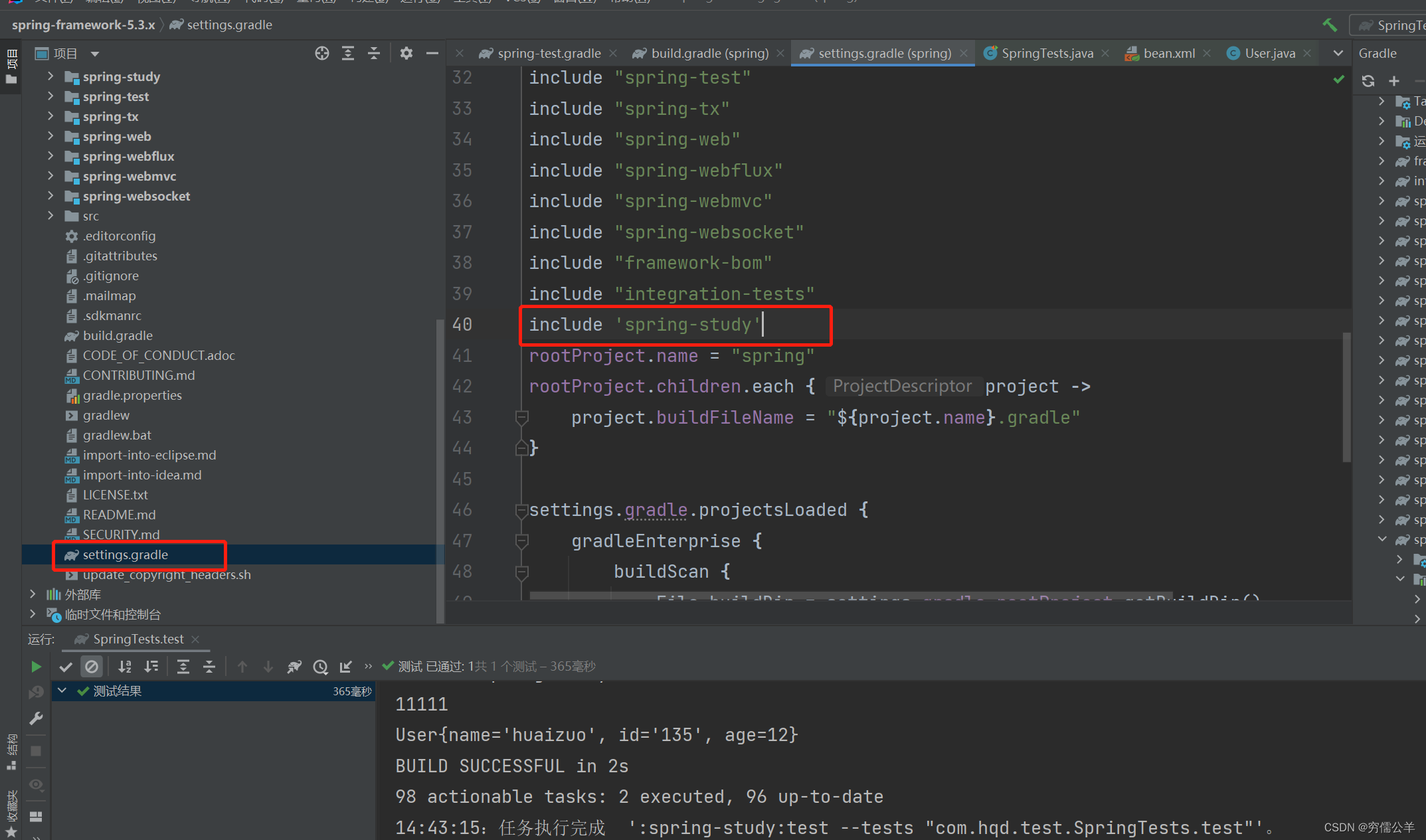Open build.gradle file in project tree
Screen dimensions: 1426x840
(117, 335)
